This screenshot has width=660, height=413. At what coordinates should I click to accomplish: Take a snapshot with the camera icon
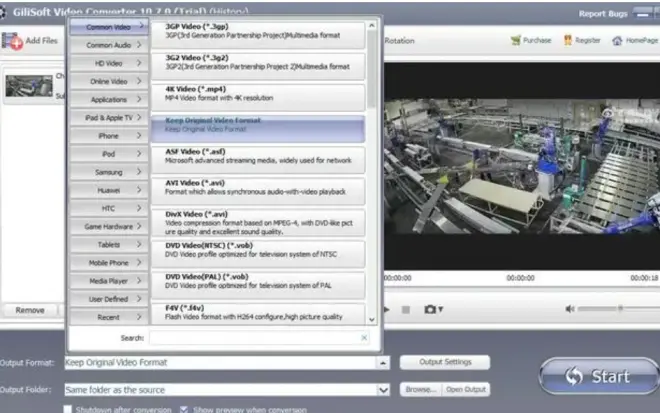tap(430, 309)
